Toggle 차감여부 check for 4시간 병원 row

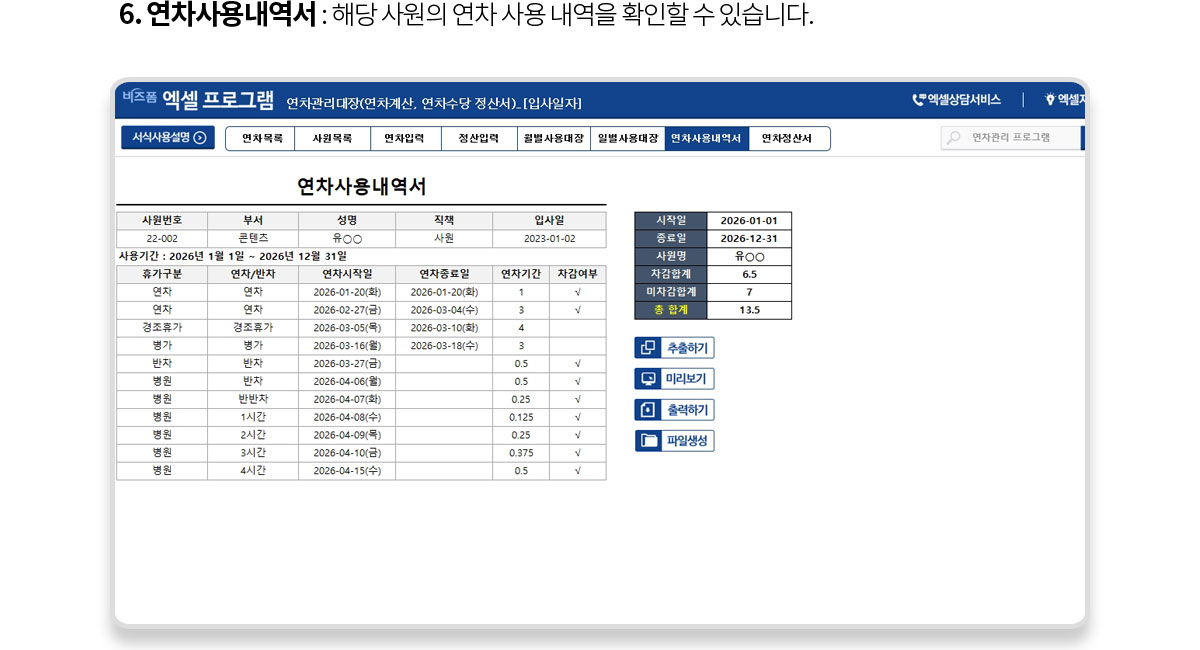tap(577, 471)
